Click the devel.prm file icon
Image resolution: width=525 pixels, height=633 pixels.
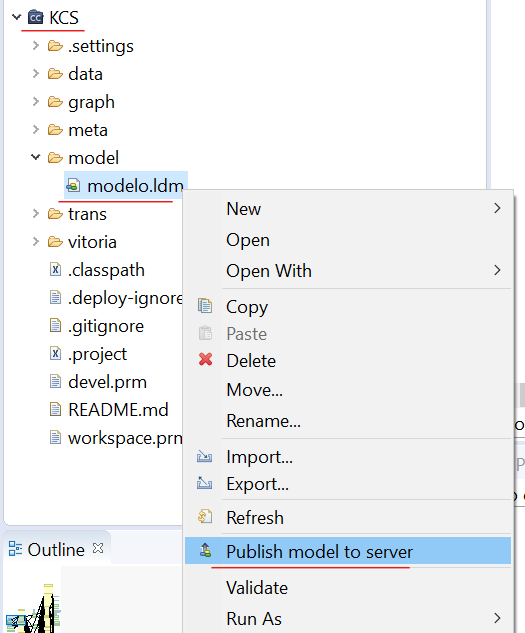click(55, 381)
